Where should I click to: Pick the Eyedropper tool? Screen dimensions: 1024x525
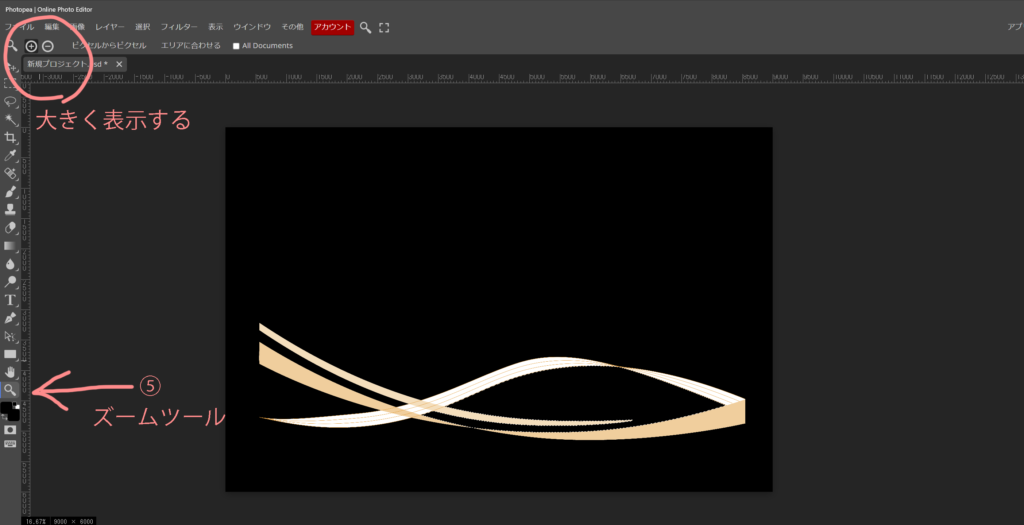[x=11, y=155]
